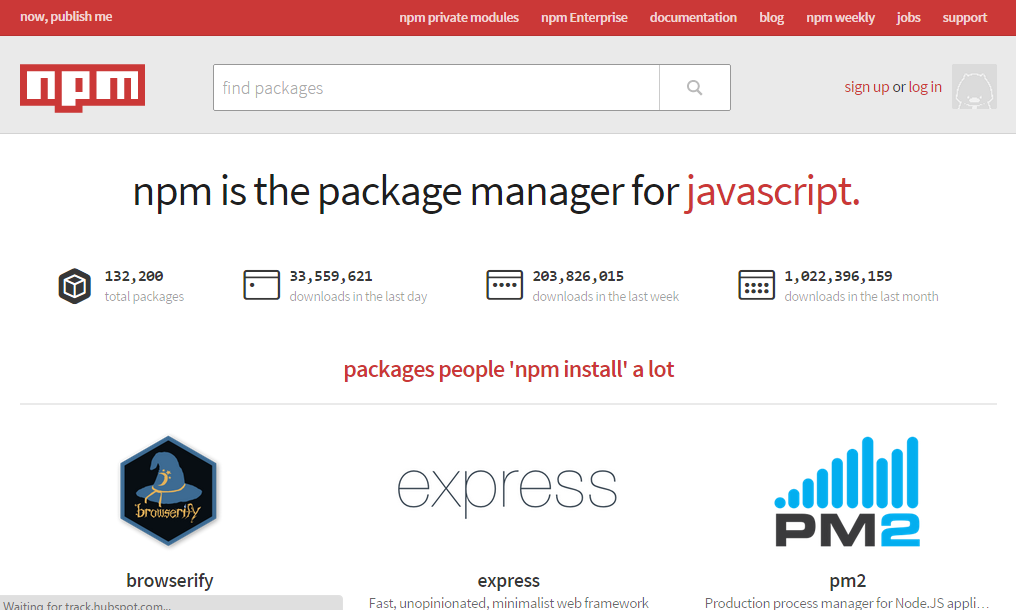Click the 203,826,015 downloads count
The image size is (1016, 610).
(x=578, y=276)
